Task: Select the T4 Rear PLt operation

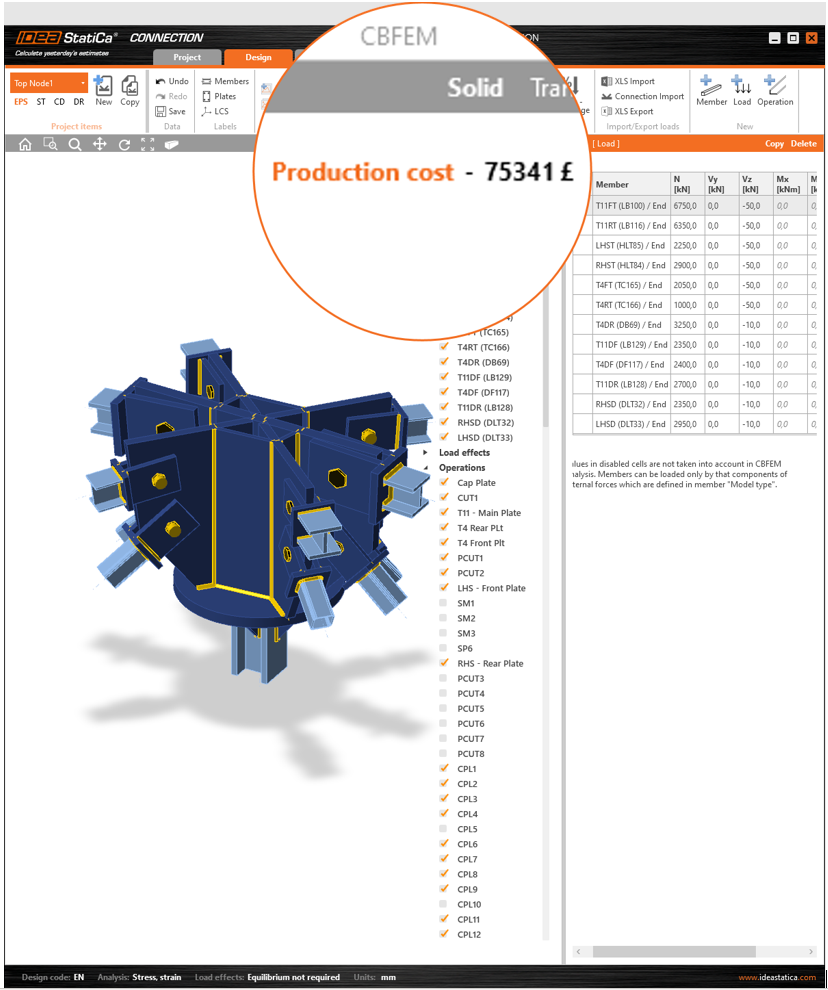Action: tap(480, 528)
